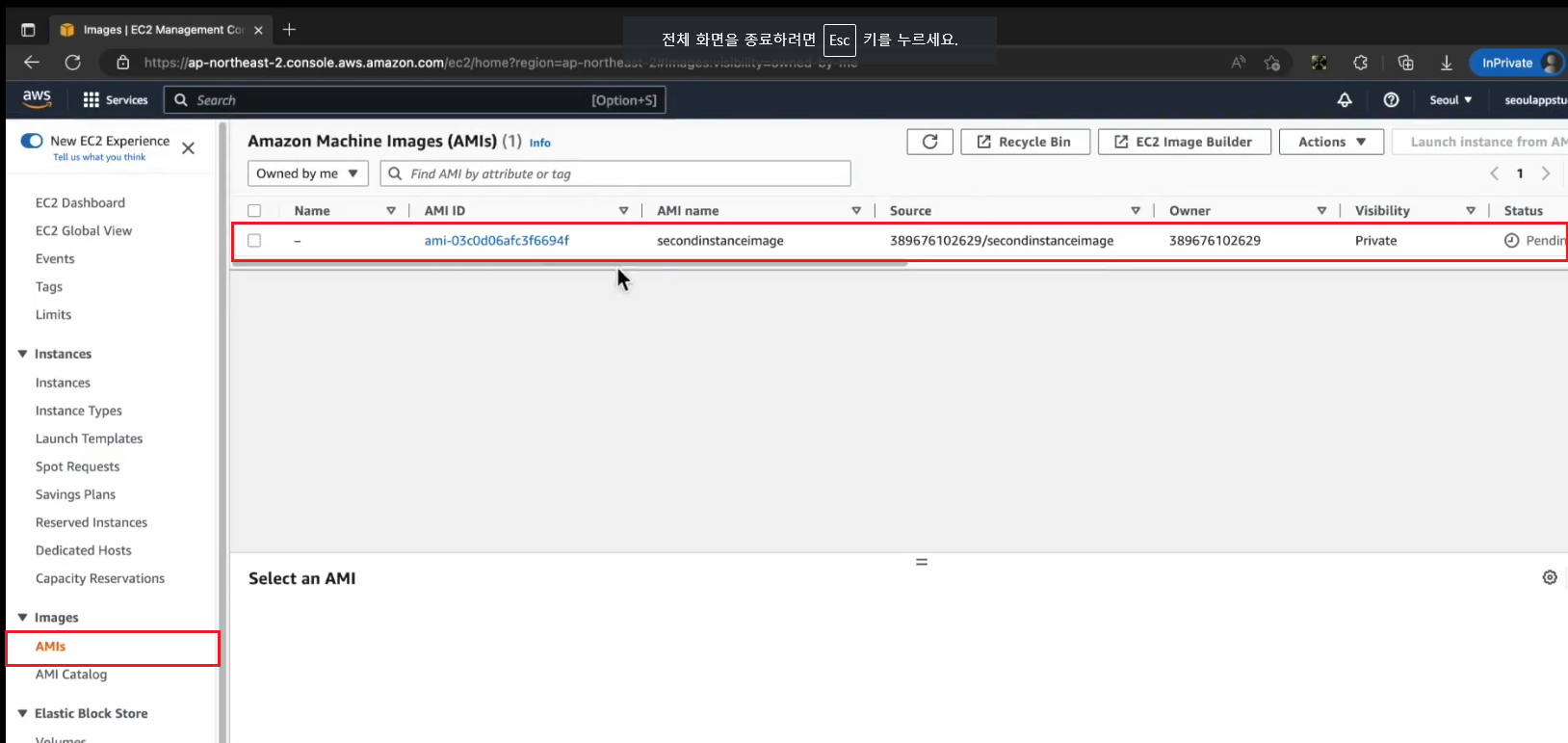Open browser extensions puzzle icon
The width and height of the screenshot is (1568, 743).
point(1360,63)
